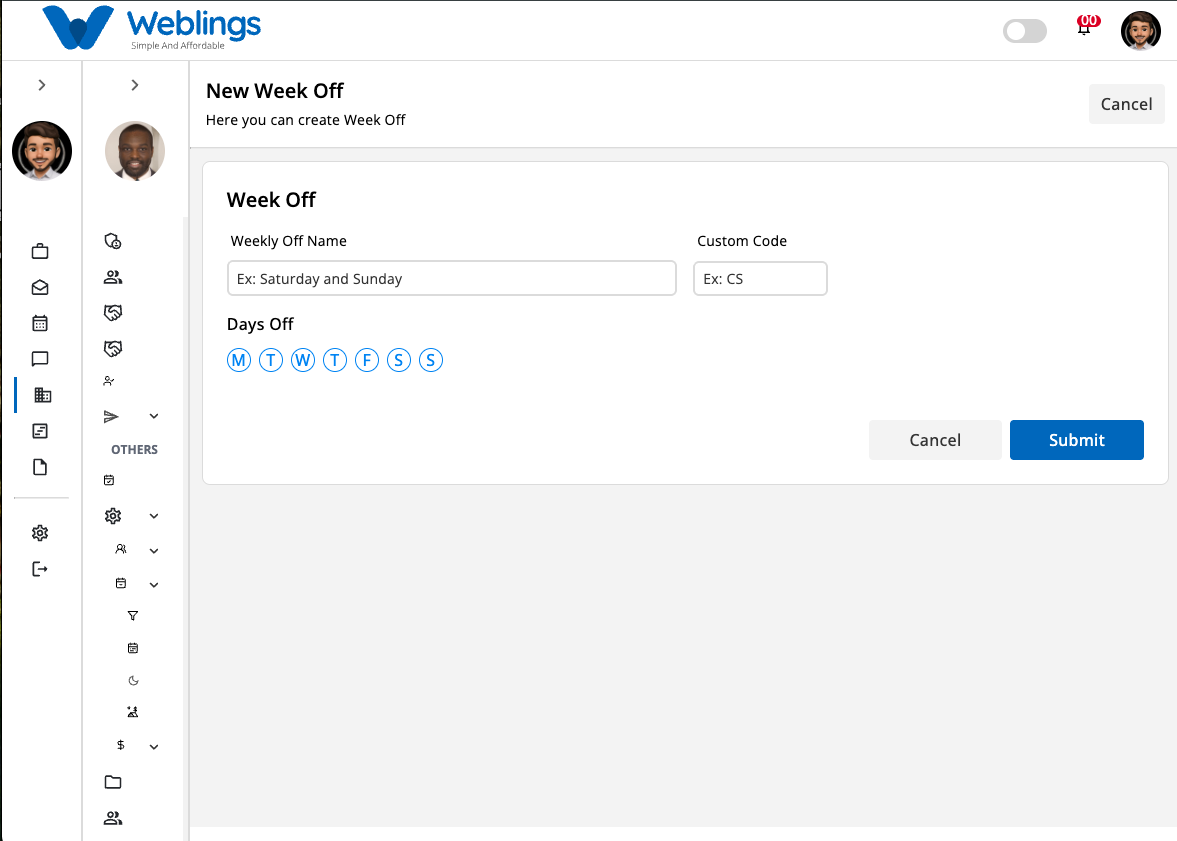Viewport: 1177px width, 841px height.
Task: Select the highlighted office building icon
Action: pyautogui.click(x=43, y=395)
